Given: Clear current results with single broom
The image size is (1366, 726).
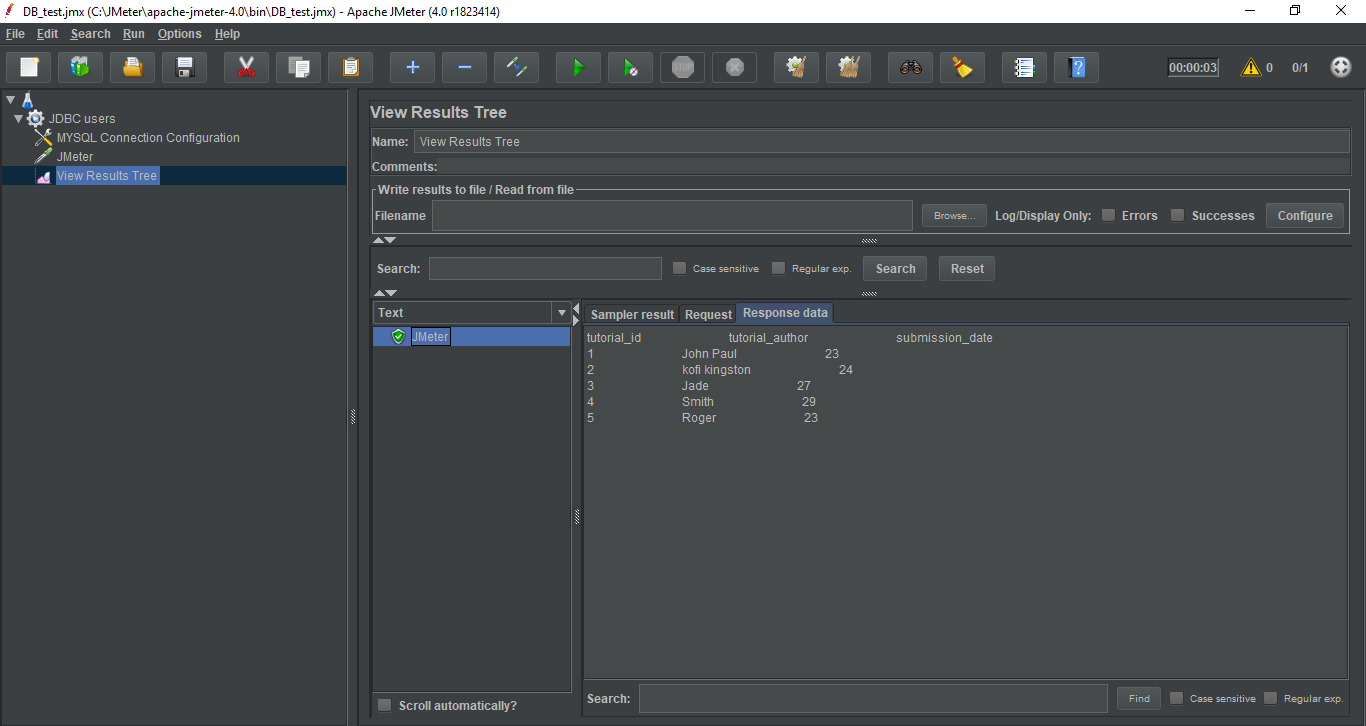Looking at the screenshot, I should tap(797, 68).
